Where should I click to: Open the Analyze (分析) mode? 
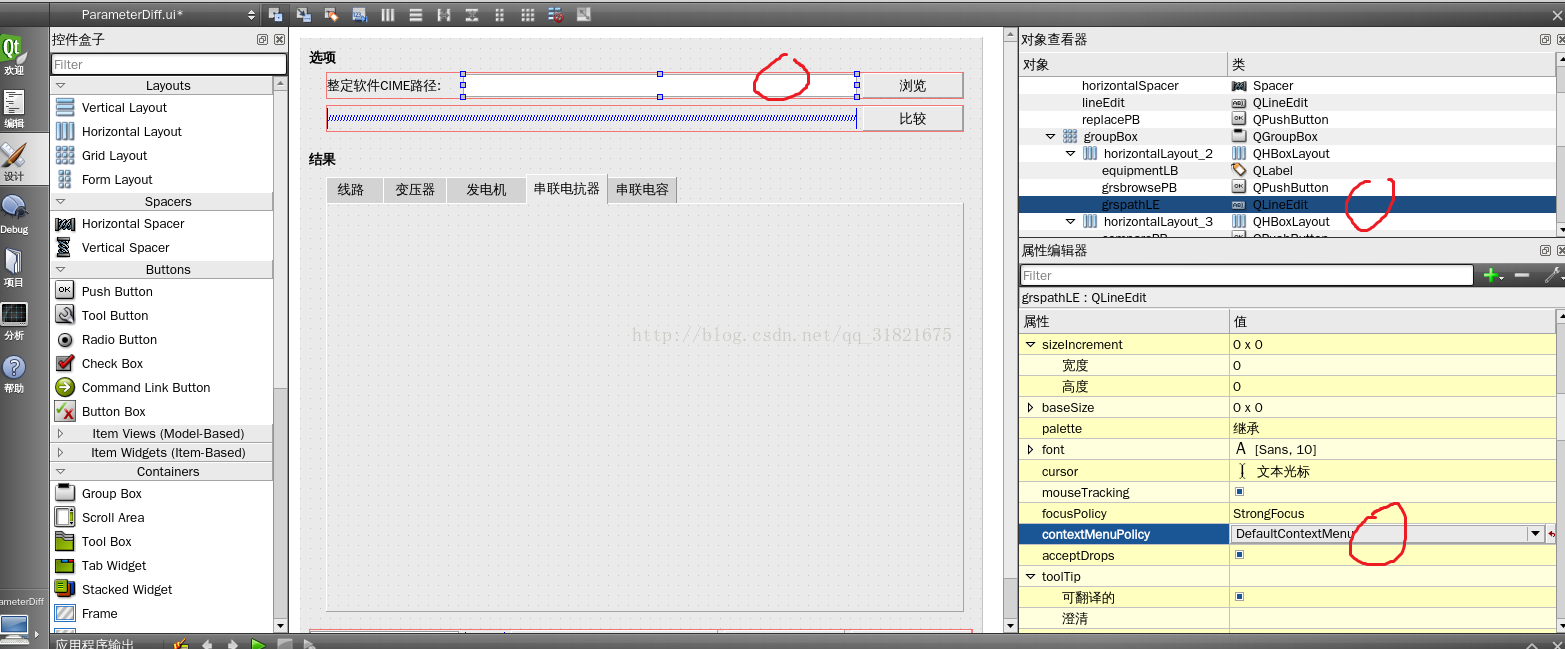(13, 321)
